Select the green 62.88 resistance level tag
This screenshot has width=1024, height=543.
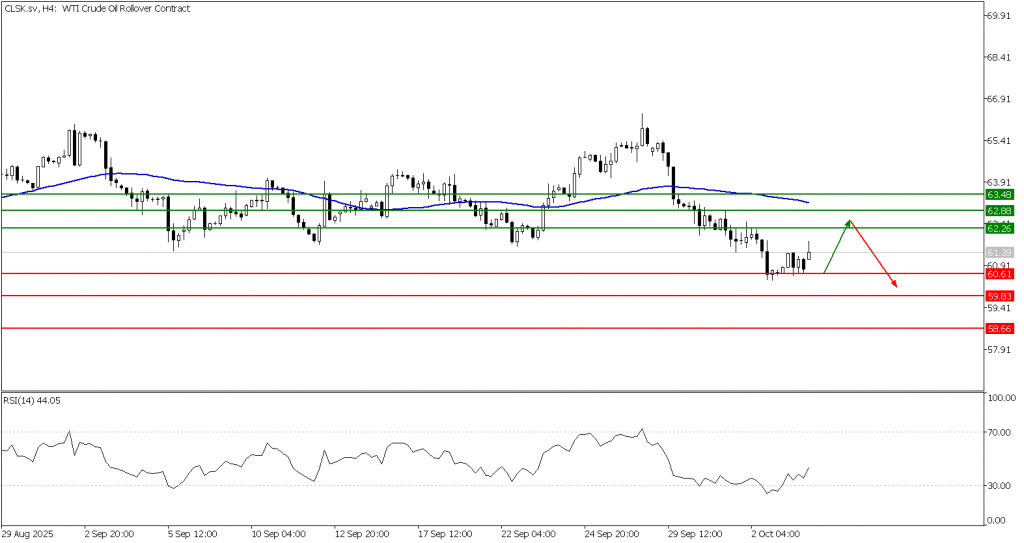(x=999, y=211)
